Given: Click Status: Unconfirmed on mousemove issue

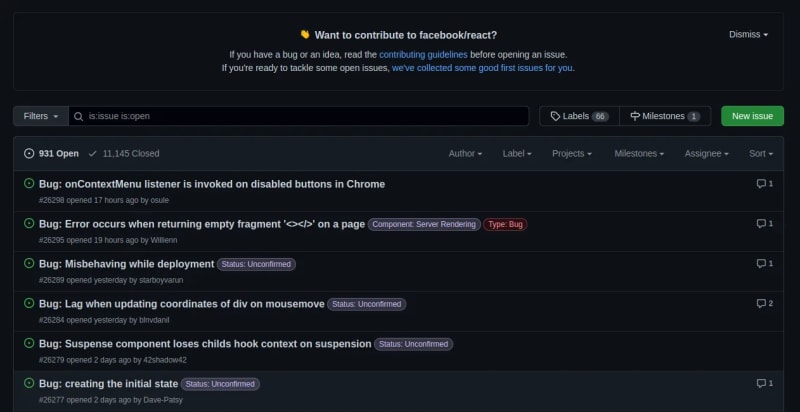Looking at the screenshot, I should coord(366,304).
